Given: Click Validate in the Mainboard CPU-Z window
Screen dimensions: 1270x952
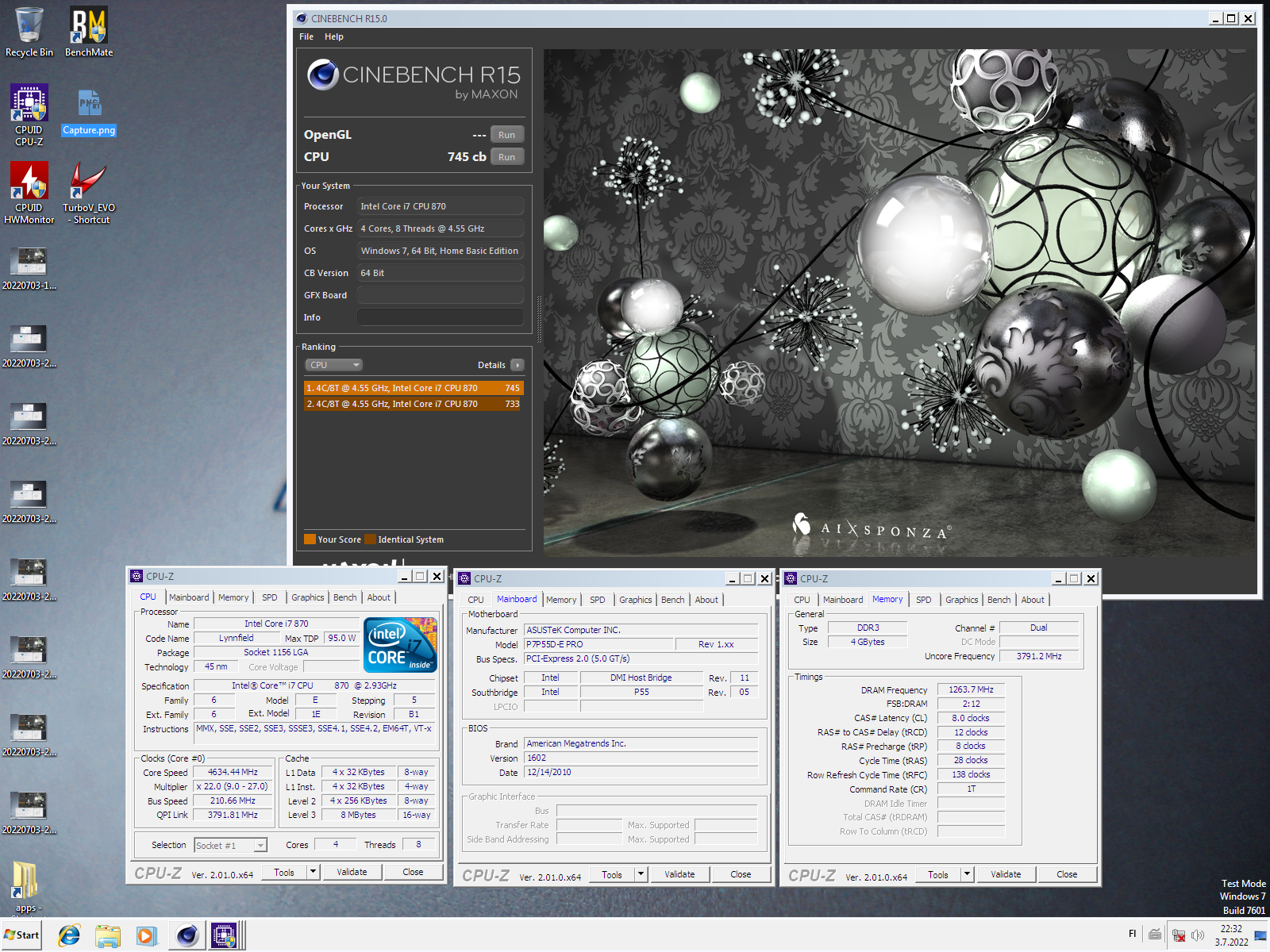Looking at the screenshot, I should [679, 874].
